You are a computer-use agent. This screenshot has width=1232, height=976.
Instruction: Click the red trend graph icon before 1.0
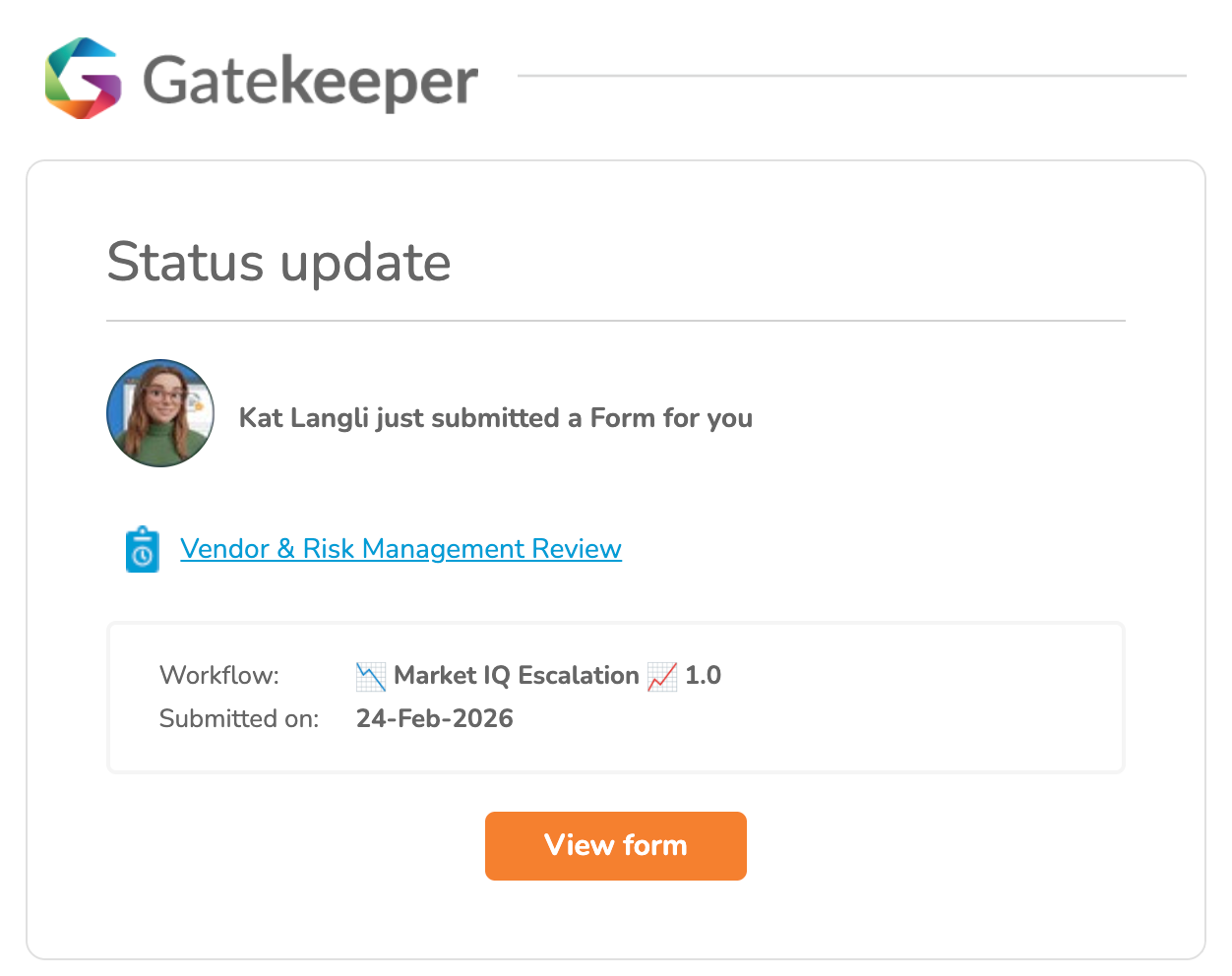(662, 676)
